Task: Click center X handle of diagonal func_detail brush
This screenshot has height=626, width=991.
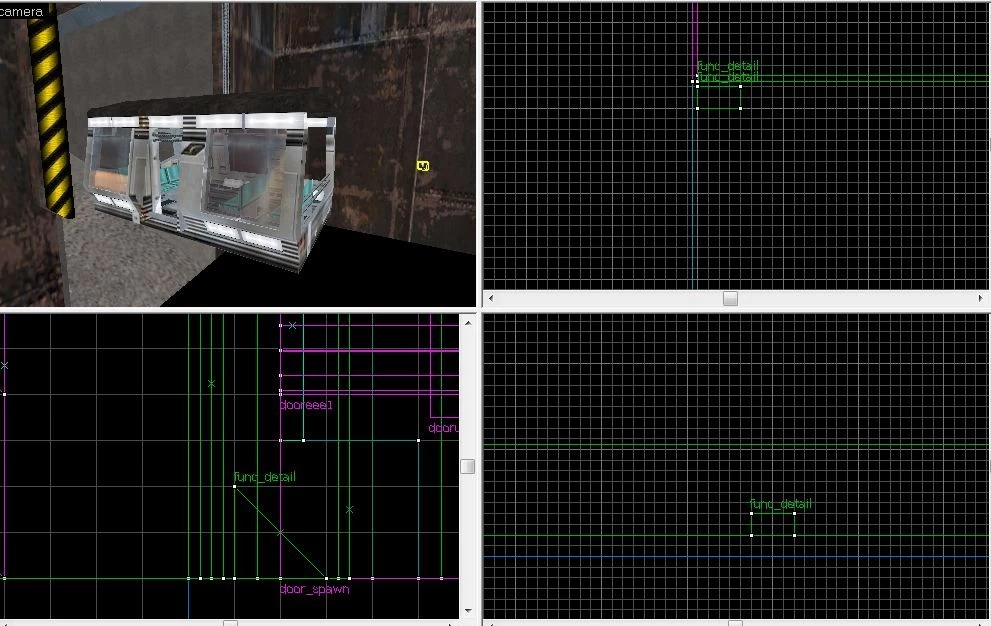Action: click(x=281, y=532)
